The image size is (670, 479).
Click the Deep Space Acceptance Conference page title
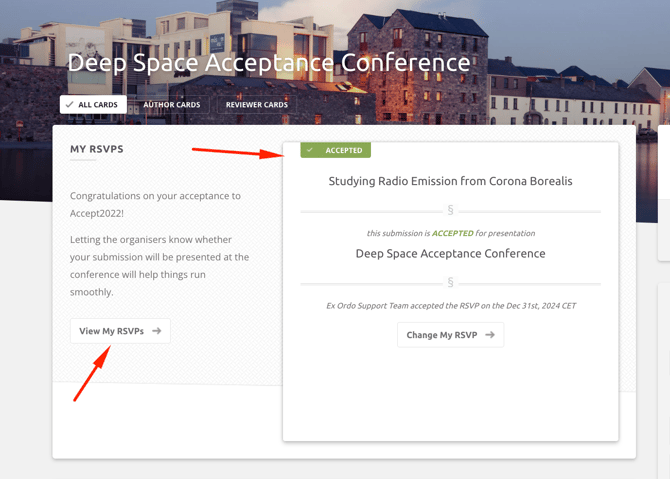[x=268, y=63]
